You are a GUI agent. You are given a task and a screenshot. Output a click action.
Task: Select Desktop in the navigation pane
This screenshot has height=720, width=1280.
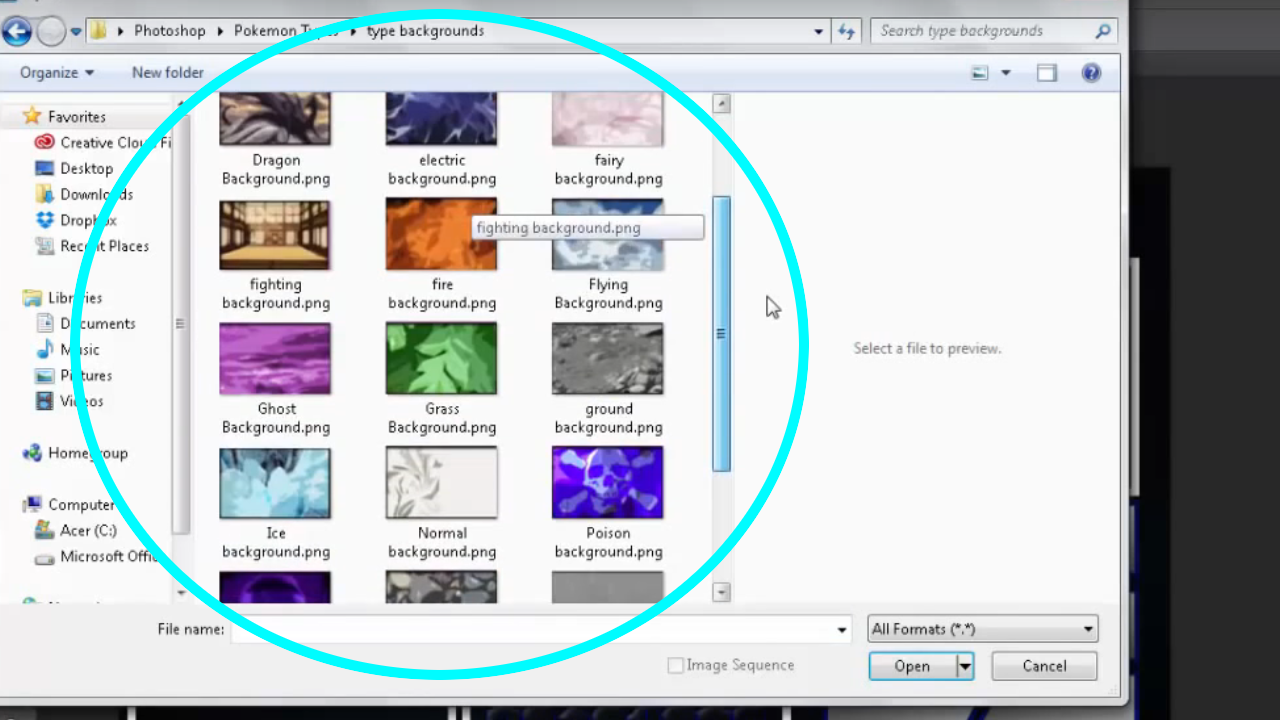75,169
